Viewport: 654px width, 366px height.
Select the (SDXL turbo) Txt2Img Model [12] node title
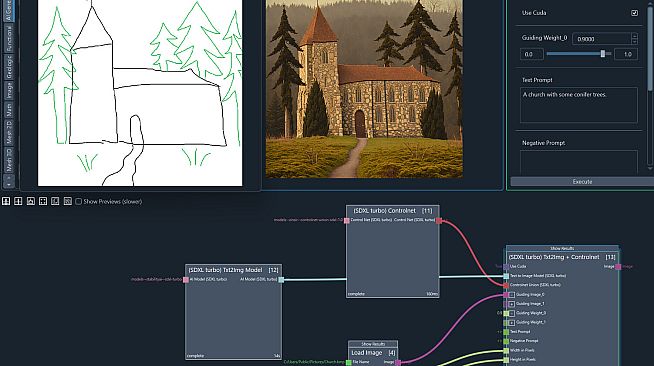point(233,270)
